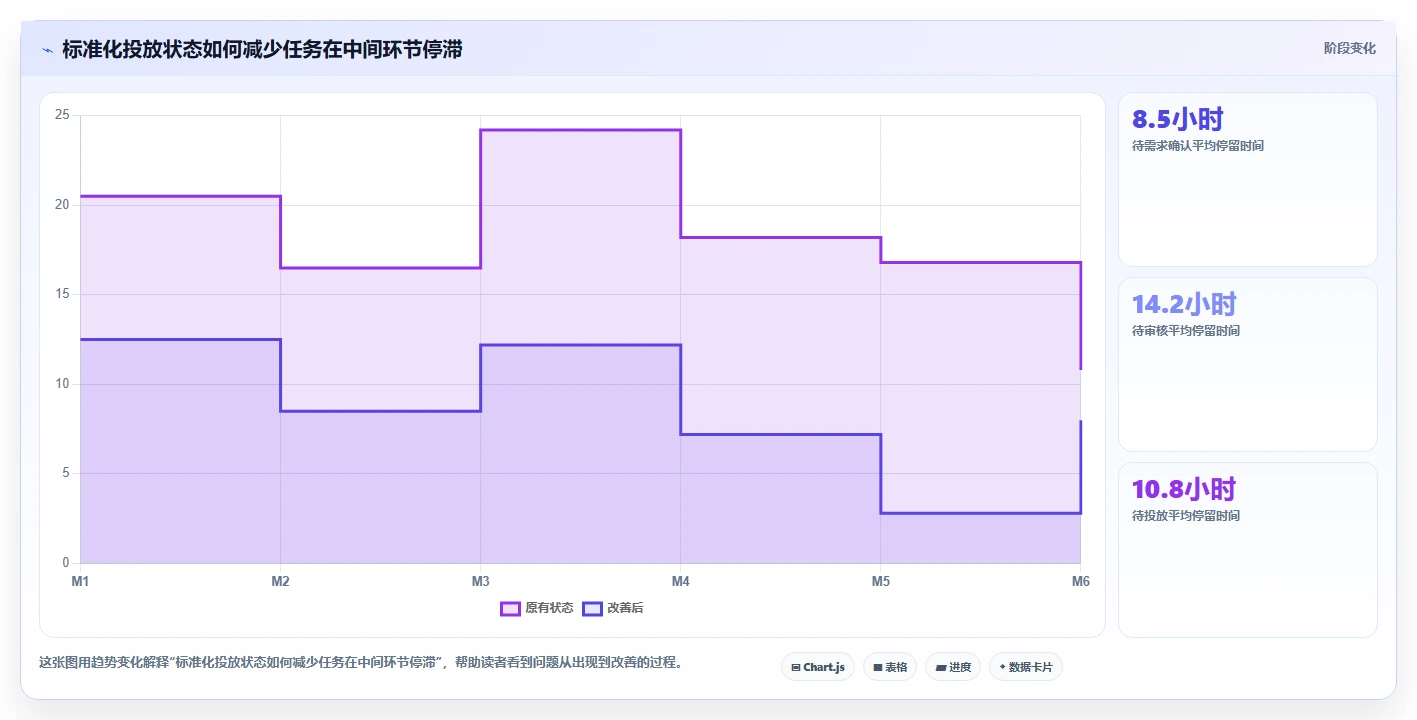Click the blue 改善后 step between M5 and M6
Image resolution: width=1417 pixels, height=720 pixels.
pos(981,513)
